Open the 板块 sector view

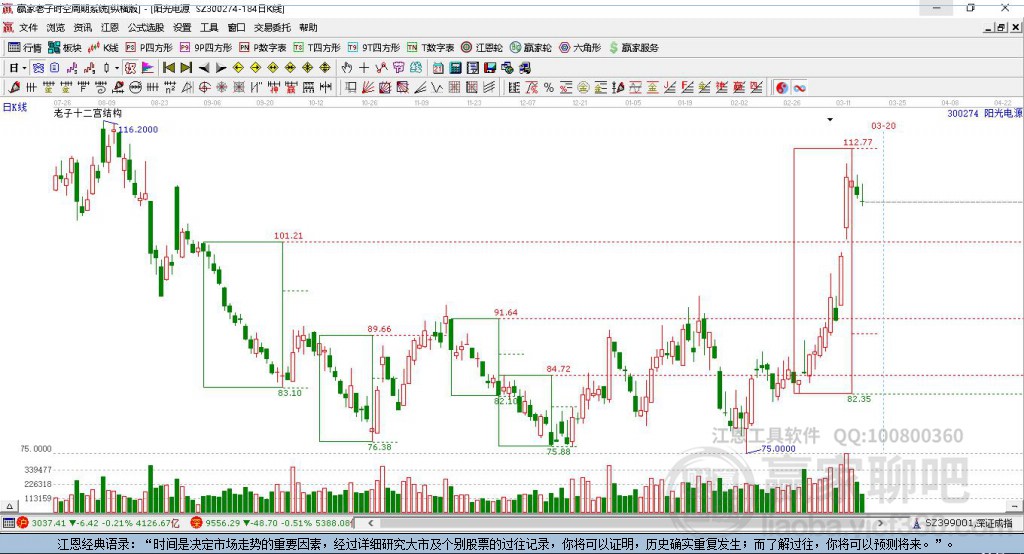65,48
